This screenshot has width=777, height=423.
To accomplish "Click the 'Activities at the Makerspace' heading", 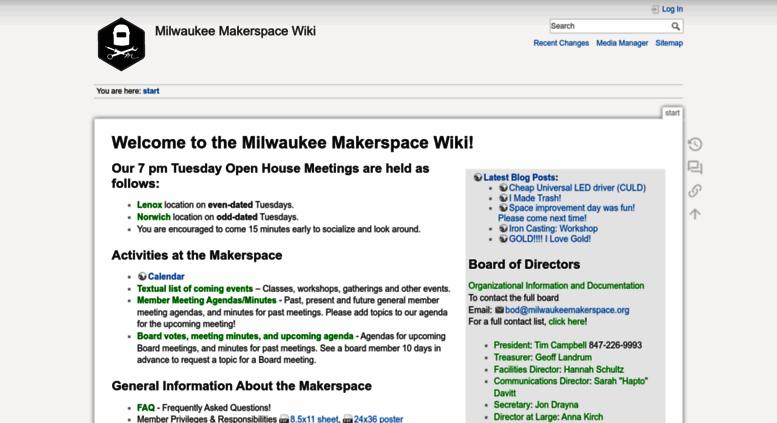I will [x=197, y=256].
